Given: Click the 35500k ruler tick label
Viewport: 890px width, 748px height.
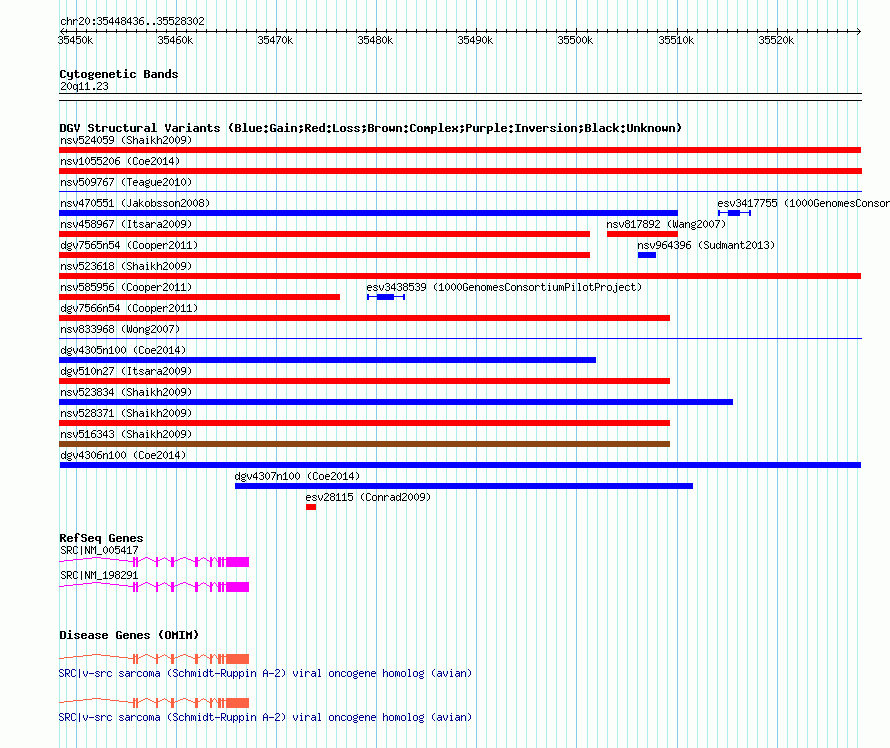Looking at the screenshot, I should pyautogui.click(x=575, y=40).
